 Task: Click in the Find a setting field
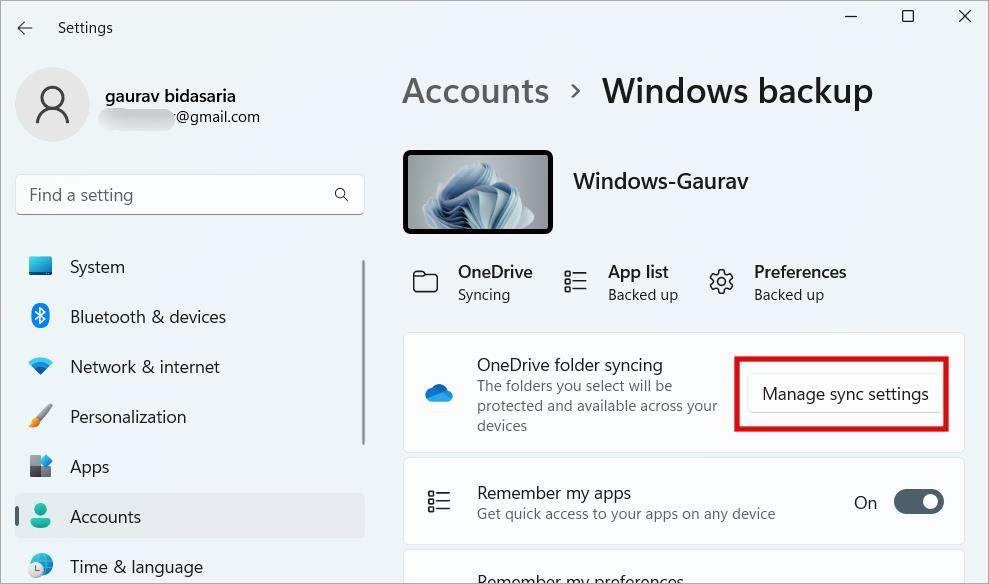(189, 195)
